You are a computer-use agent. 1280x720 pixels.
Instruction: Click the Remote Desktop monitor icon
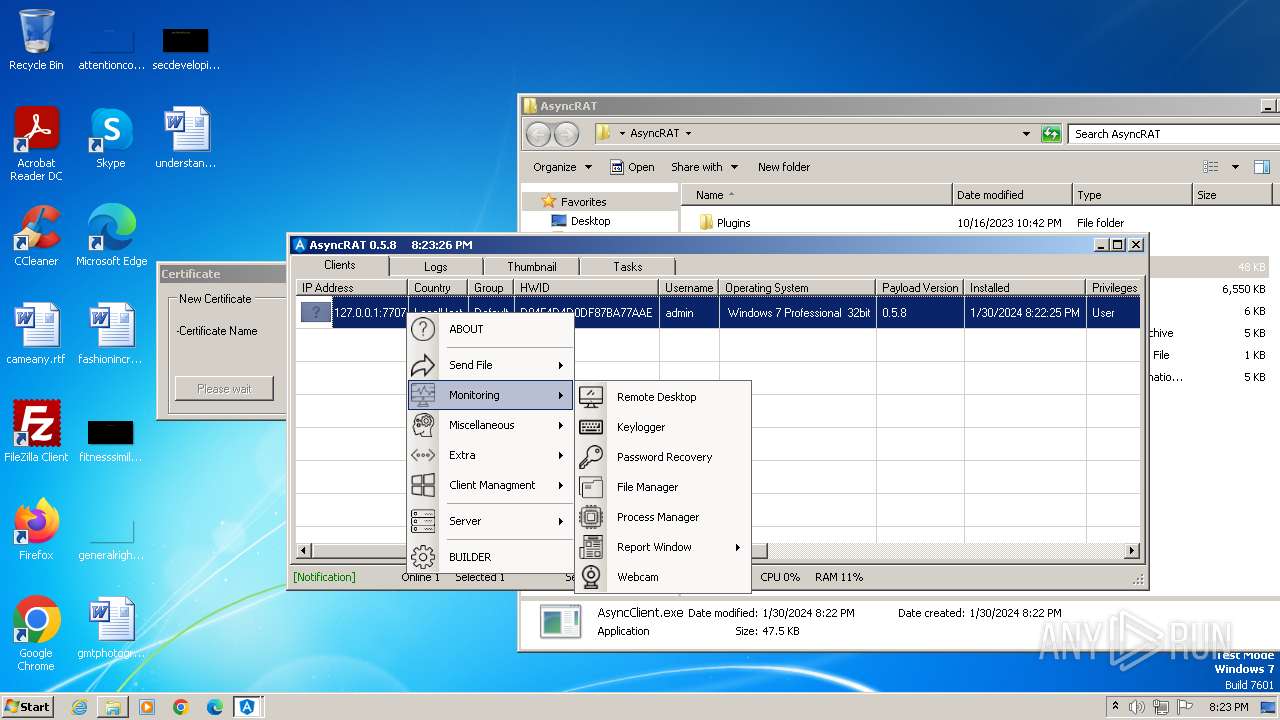click(x=591, y=397)
